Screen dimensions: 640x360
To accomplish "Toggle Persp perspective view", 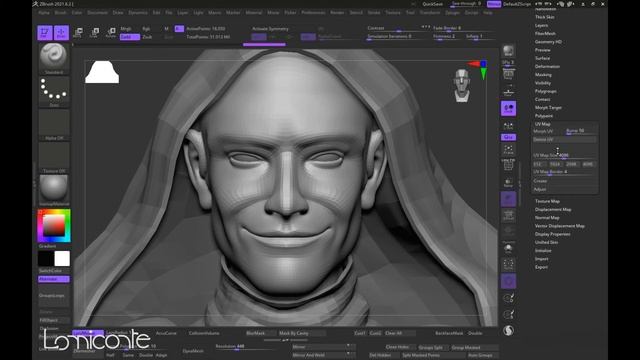I will [509, 75].
